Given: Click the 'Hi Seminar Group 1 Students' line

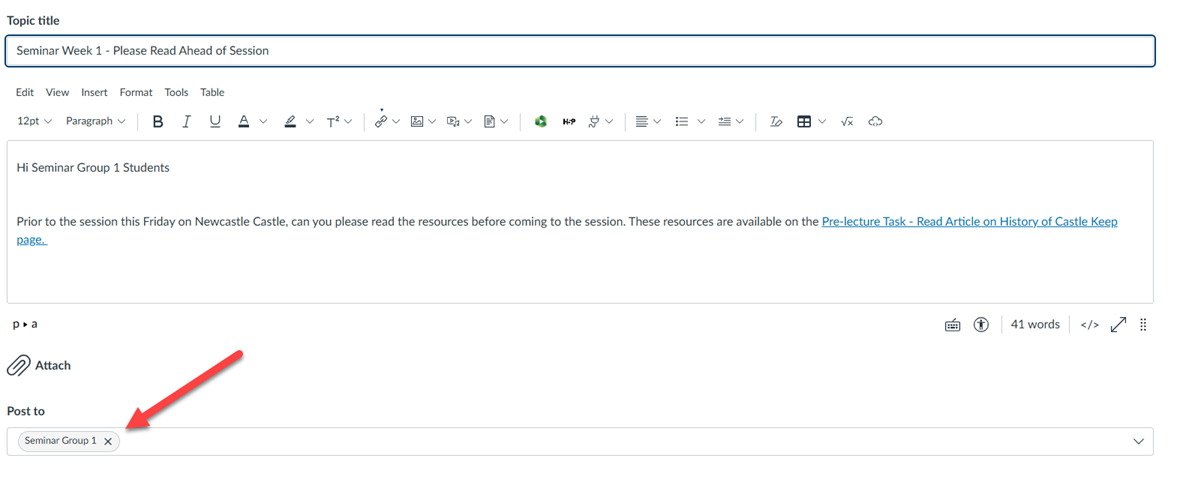Looking at the screenshot, I should (93, 168).
